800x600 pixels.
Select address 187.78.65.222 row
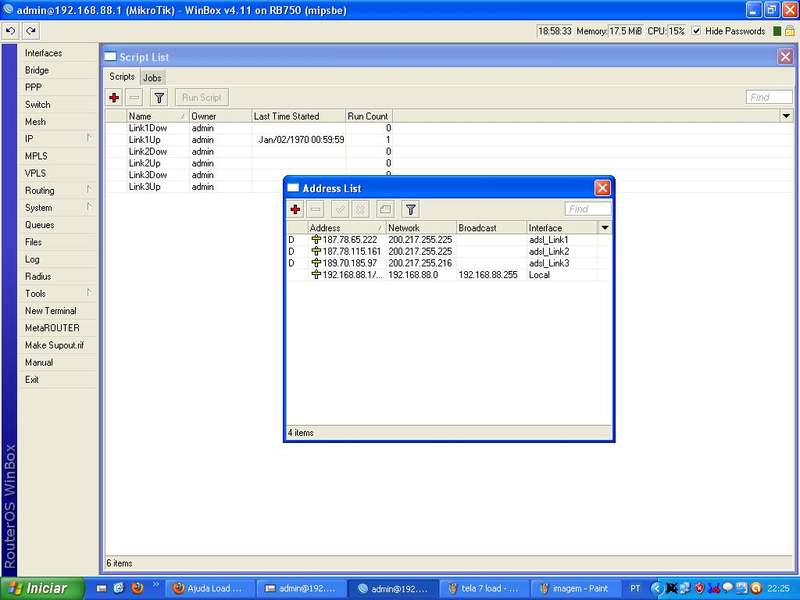point(449,239)
